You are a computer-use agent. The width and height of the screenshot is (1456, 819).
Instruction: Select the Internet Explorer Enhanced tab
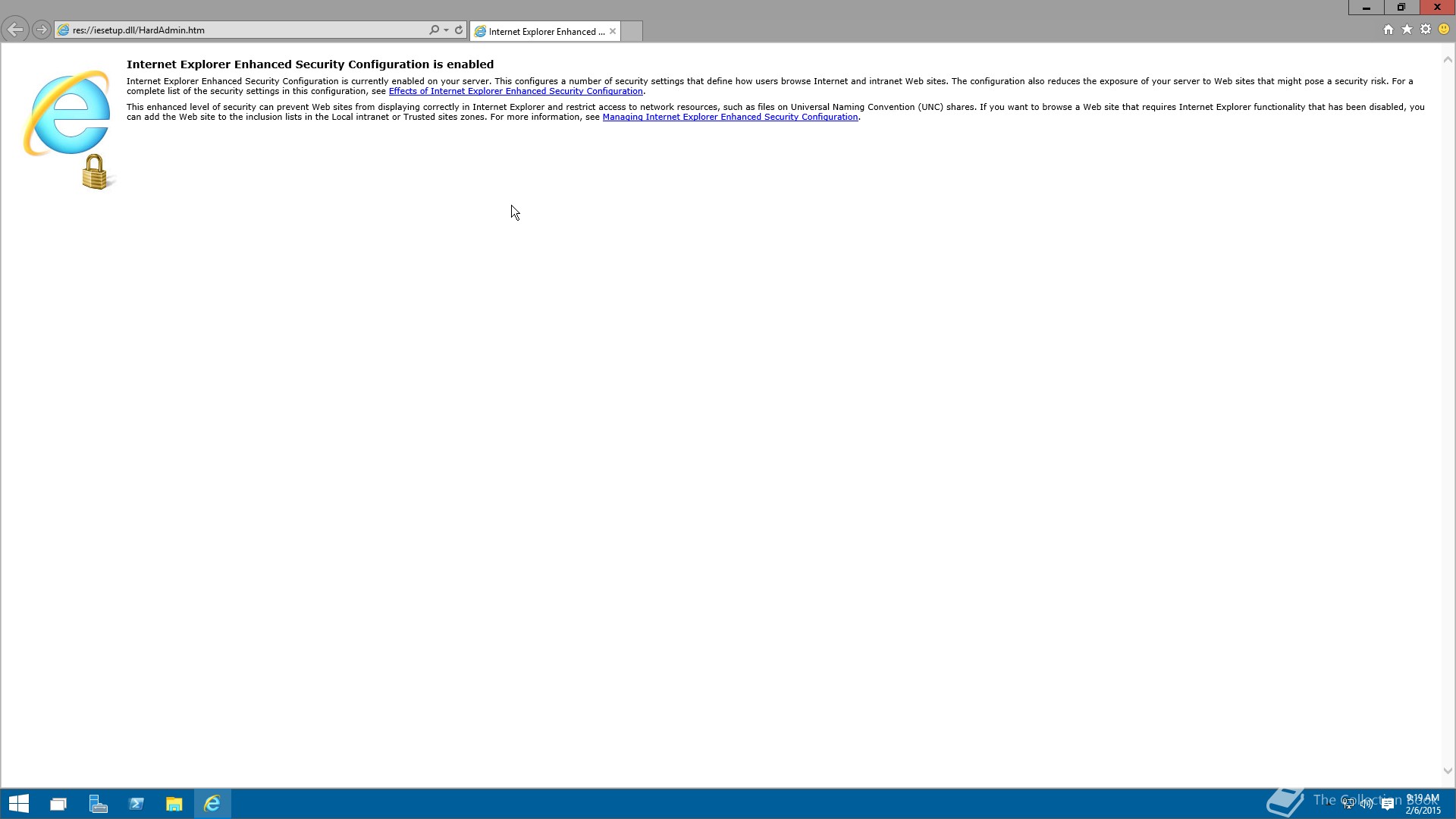tap(545, 31)
